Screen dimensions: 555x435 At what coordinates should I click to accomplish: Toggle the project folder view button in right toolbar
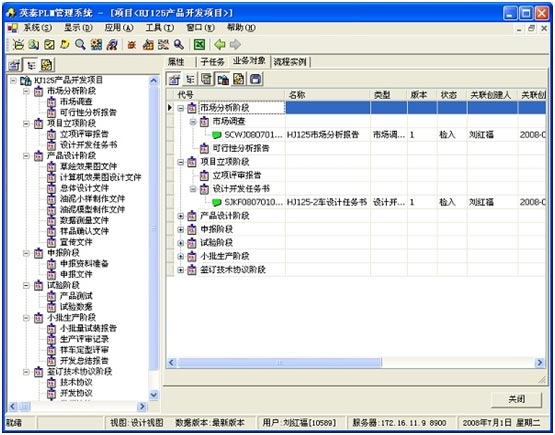(x=223, y=79)
